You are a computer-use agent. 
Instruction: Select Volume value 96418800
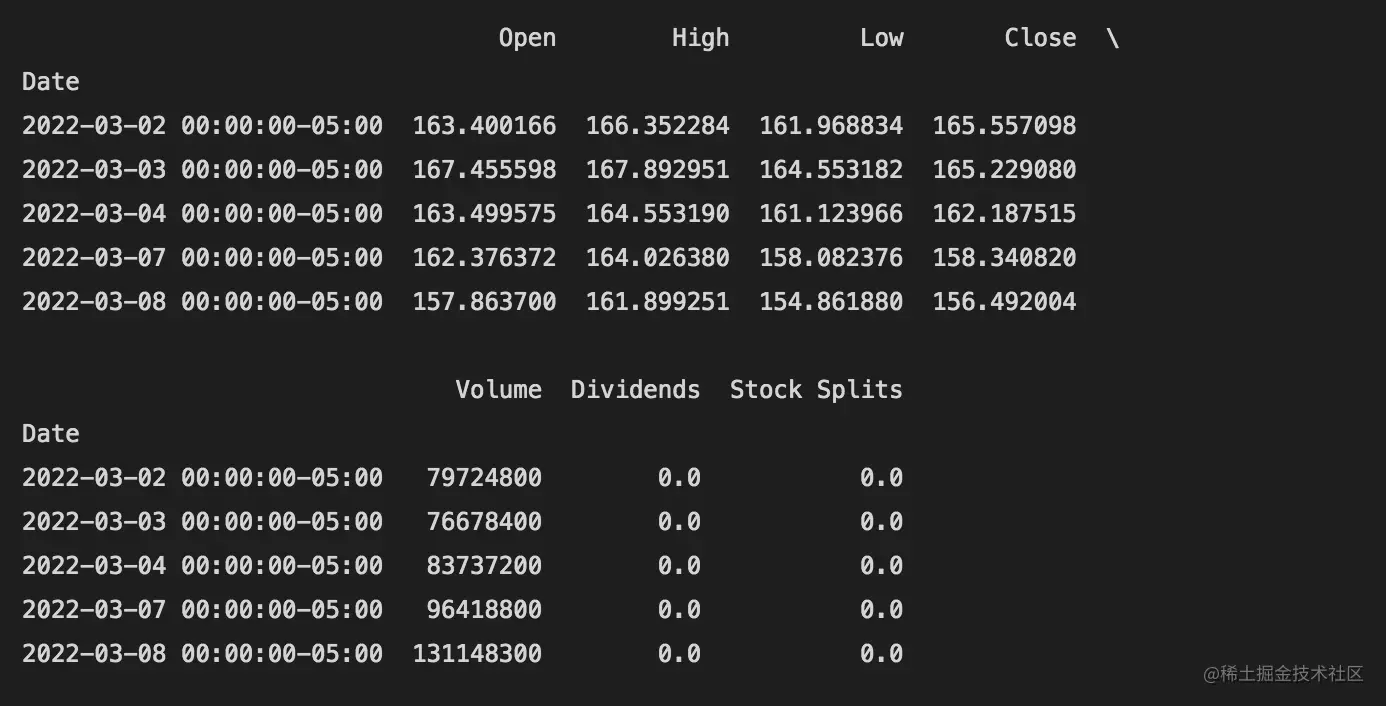[484, 610]
